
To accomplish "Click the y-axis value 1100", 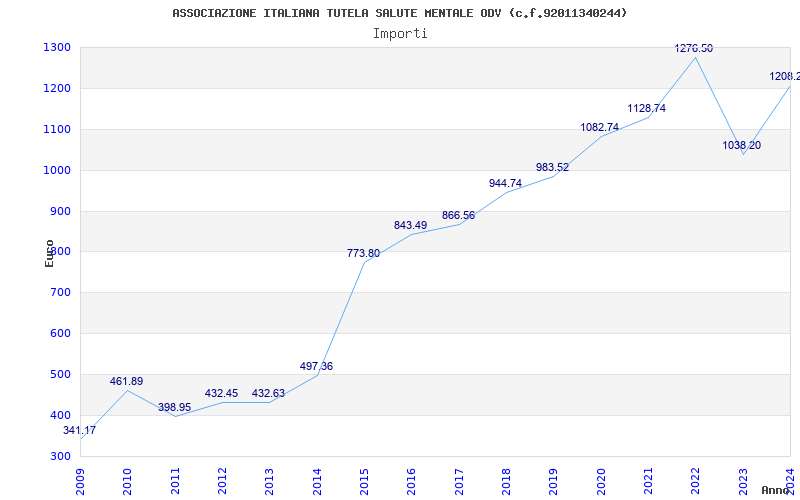I will tap(57, 130).
